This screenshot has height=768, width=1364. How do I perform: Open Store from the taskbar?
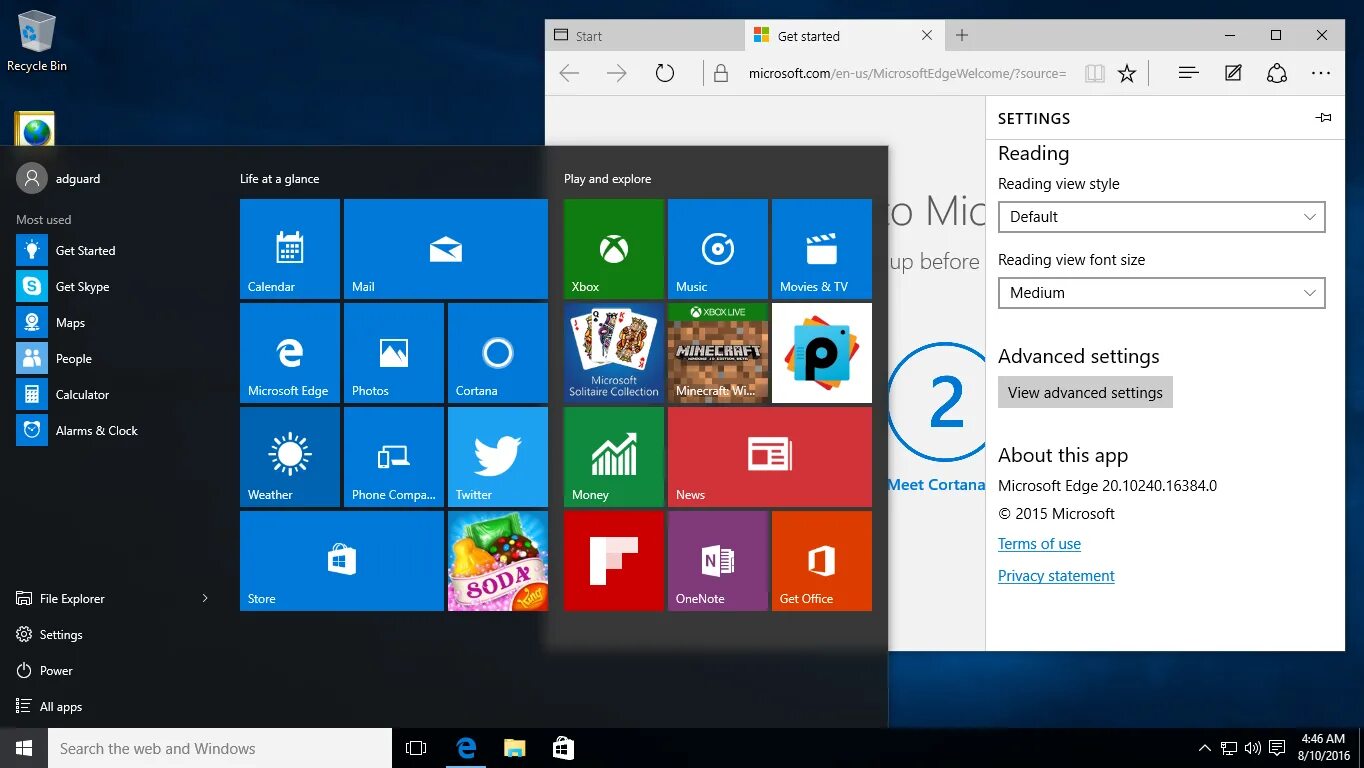pyautogui.click(x=563, y=748)
